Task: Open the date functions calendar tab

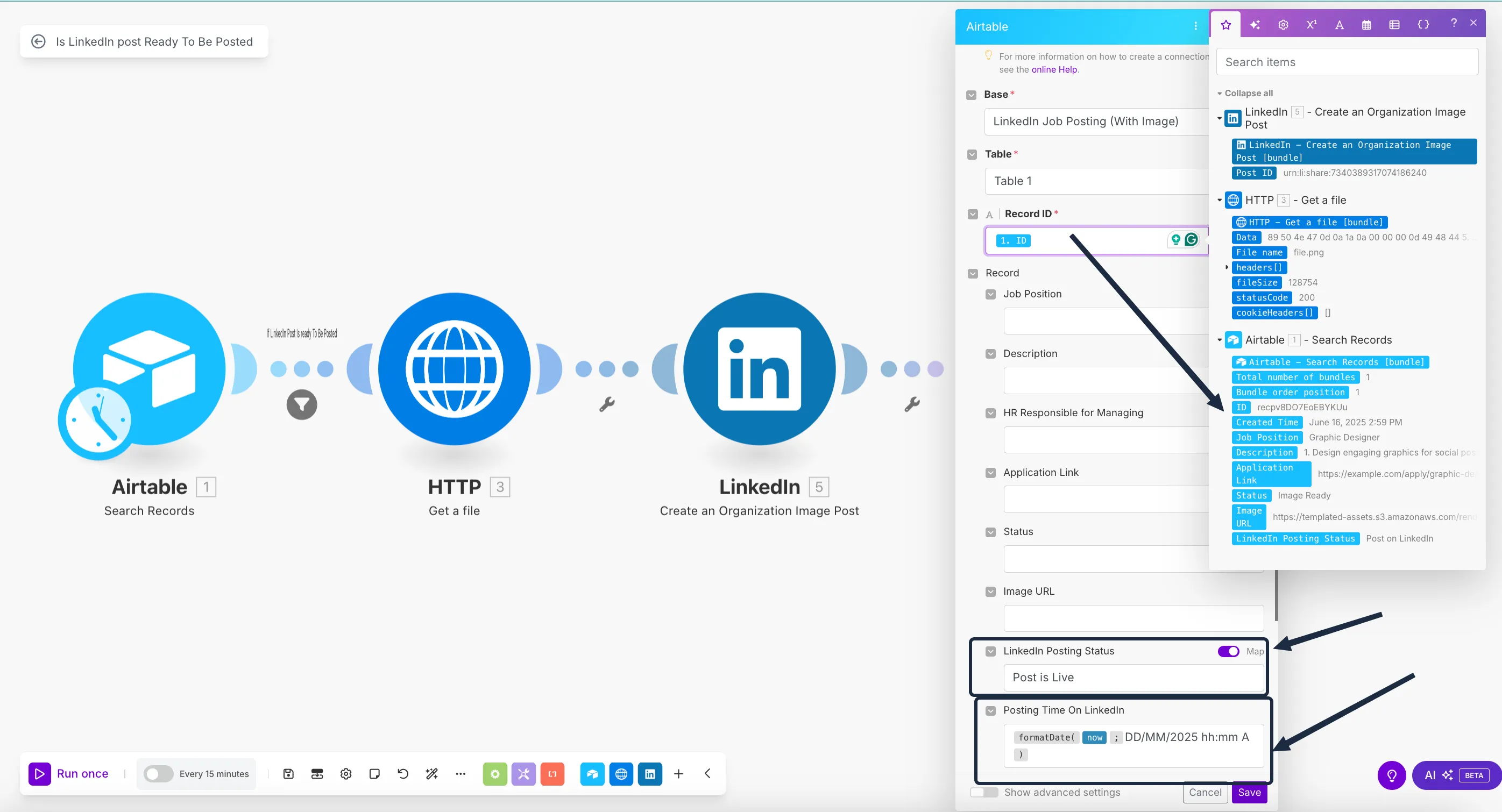Action: pyautogui.click(x=1366, y=25)
